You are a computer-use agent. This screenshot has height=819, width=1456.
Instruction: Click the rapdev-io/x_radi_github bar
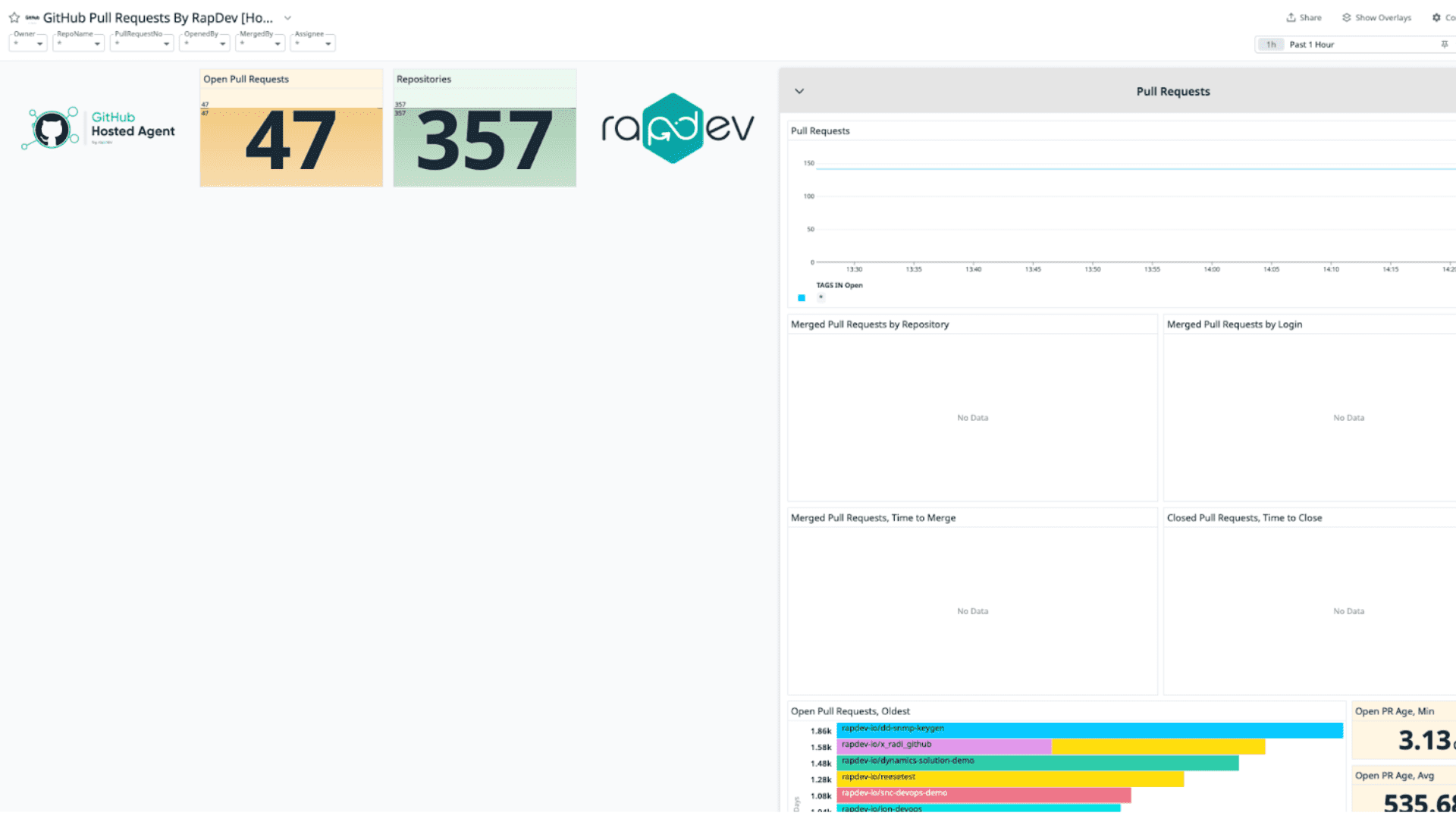[1051, 746]
